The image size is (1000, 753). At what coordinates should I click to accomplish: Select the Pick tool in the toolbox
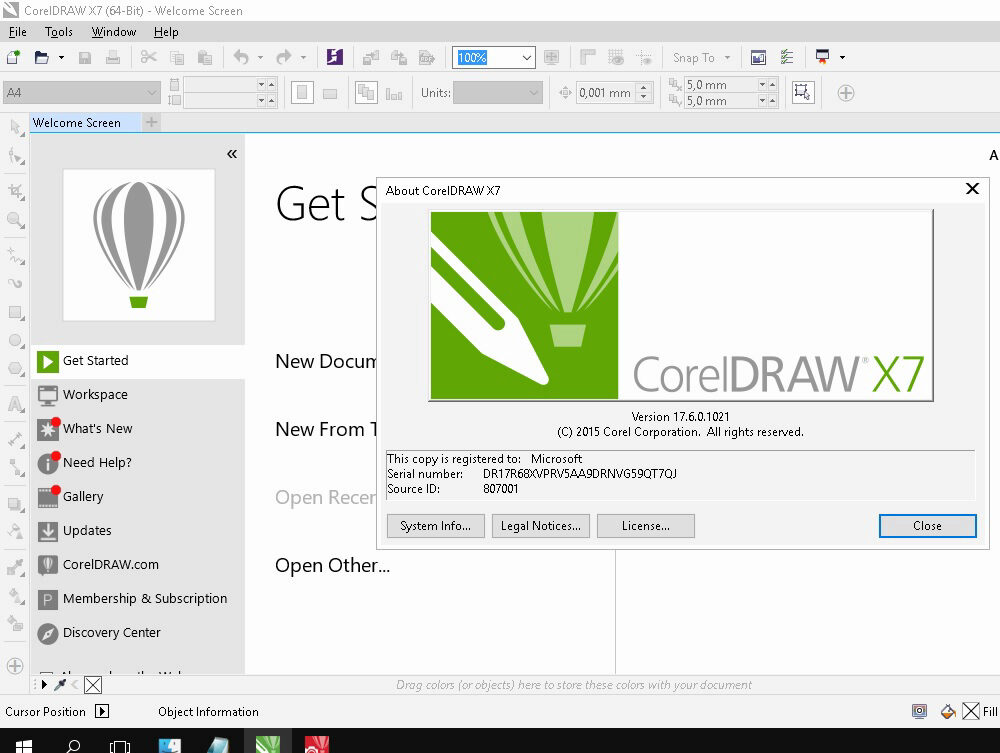(x=14, y=127)
